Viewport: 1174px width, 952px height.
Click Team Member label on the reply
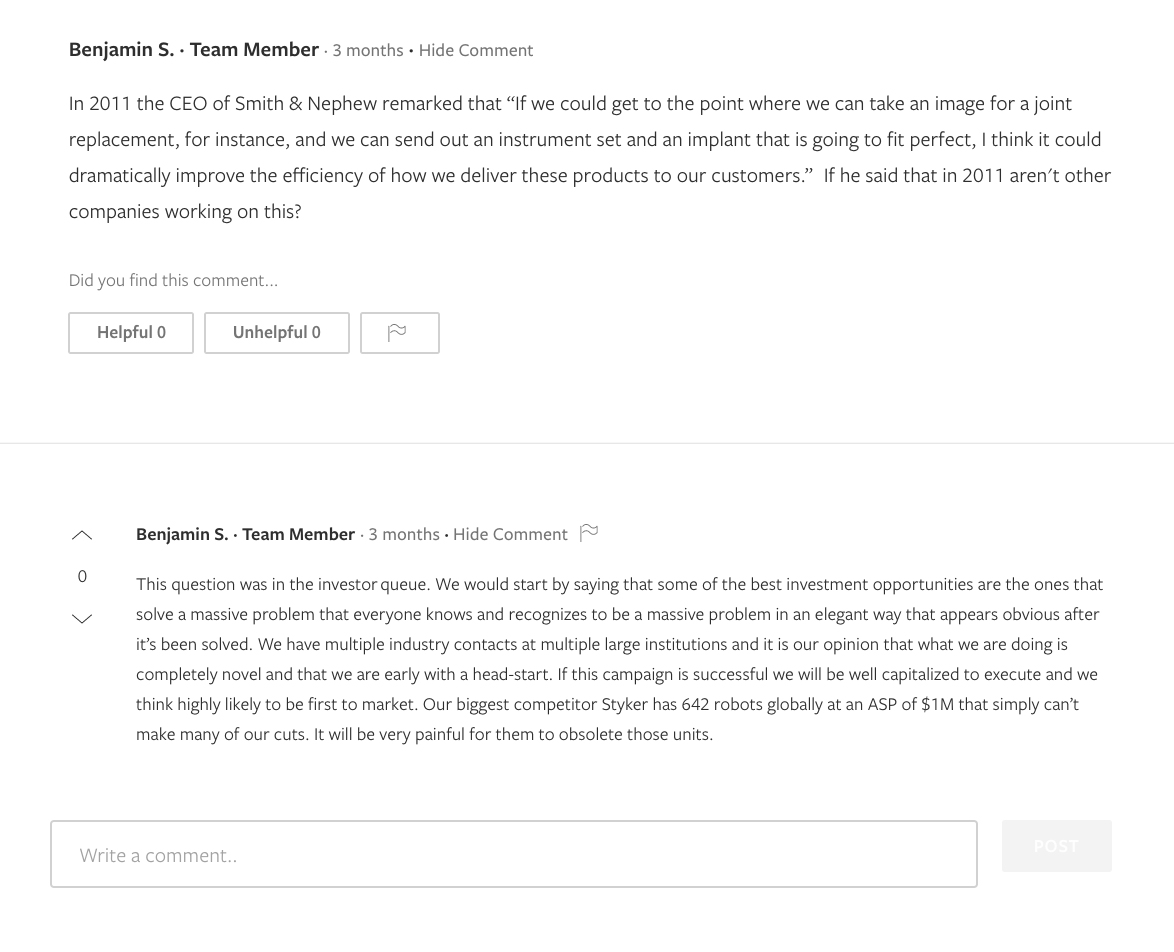tap(298, 534)
